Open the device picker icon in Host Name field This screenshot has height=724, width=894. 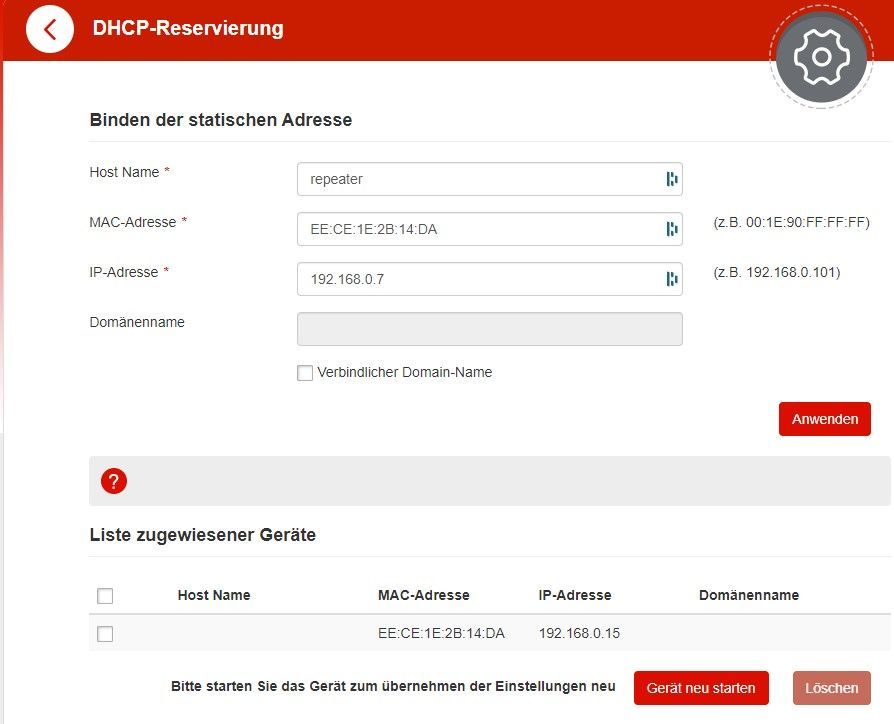[670, 179]
